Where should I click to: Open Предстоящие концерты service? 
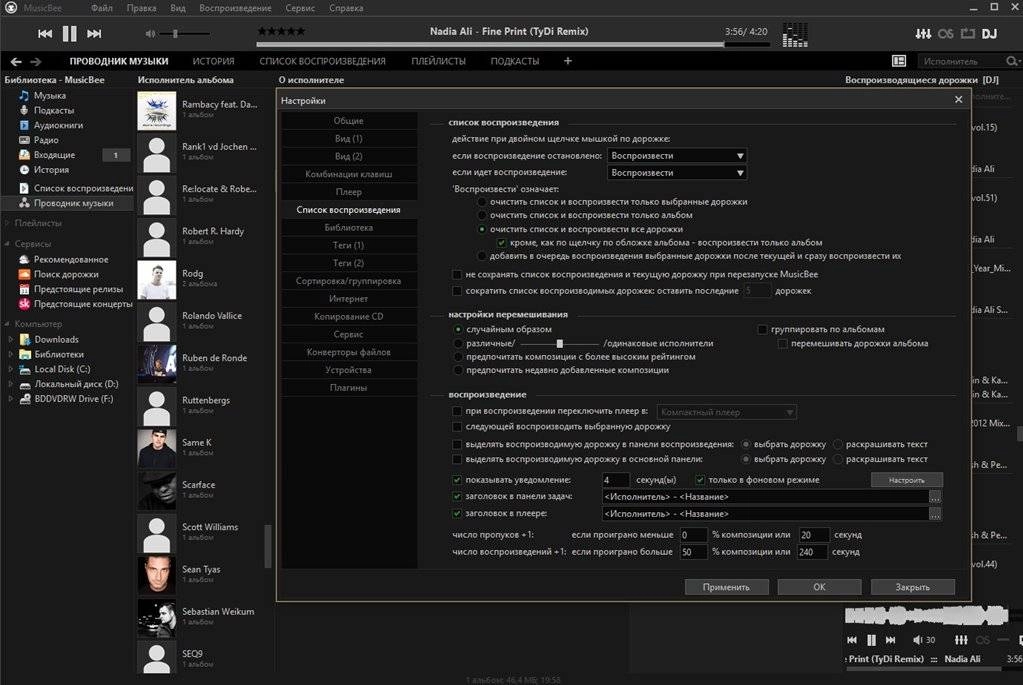pos(83,304)
